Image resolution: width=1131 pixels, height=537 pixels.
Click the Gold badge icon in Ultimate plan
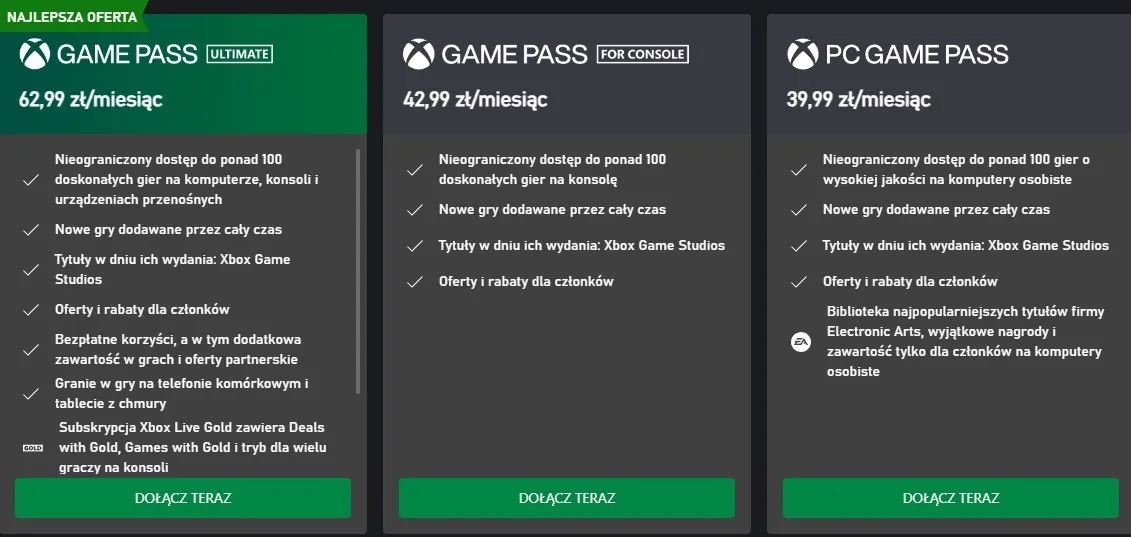(x=31, y=448)
